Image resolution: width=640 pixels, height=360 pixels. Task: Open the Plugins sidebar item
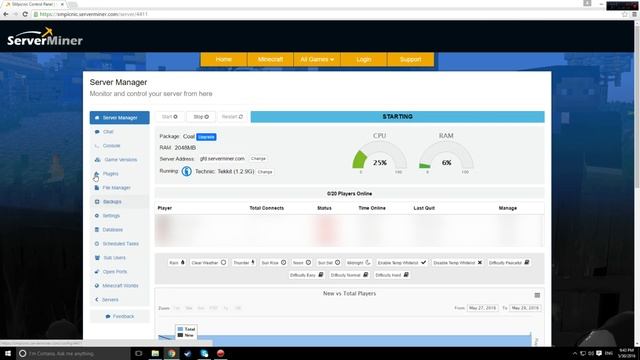(x=119, y=173)
